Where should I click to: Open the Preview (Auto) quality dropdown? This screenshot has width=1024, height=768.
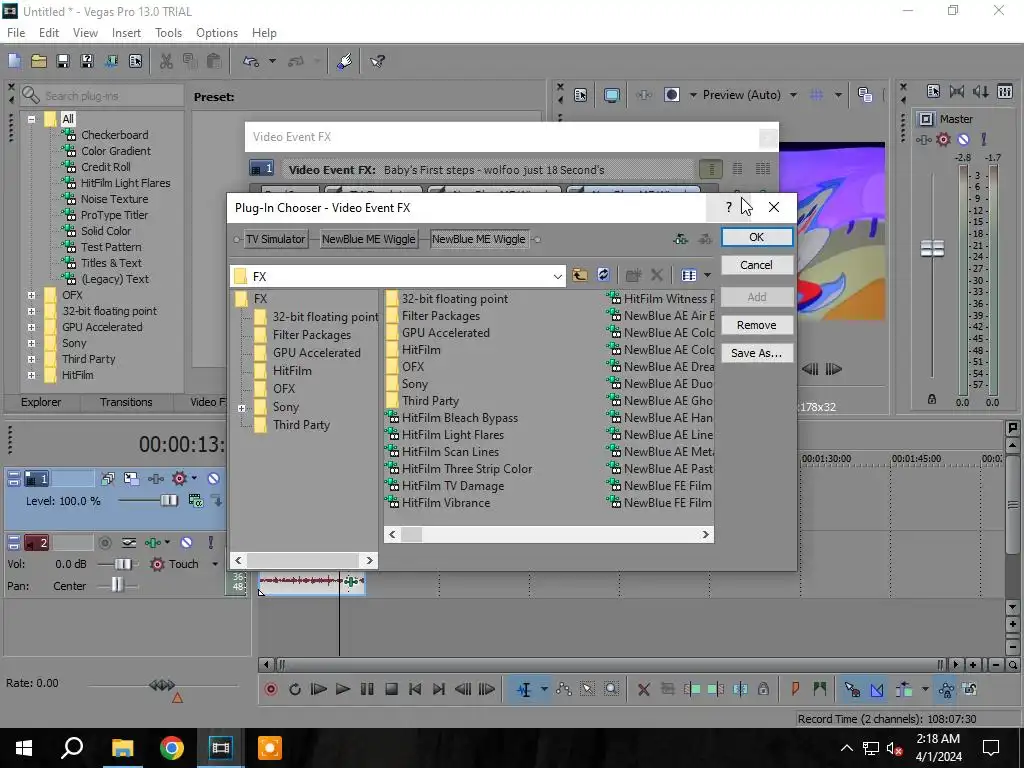(793, 95)
